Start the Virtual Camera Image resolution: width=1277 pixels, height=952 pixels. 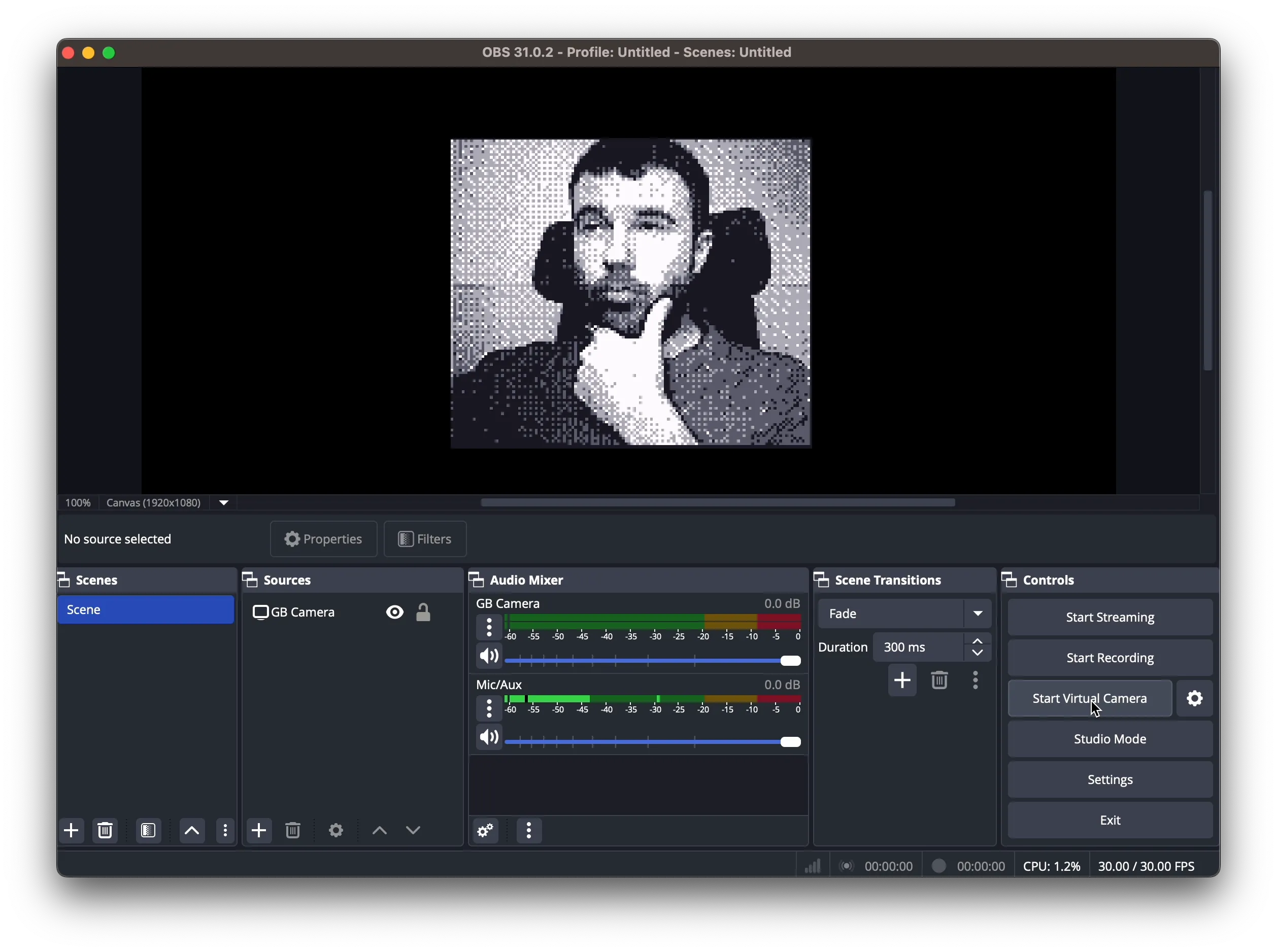click(1089, 698)
